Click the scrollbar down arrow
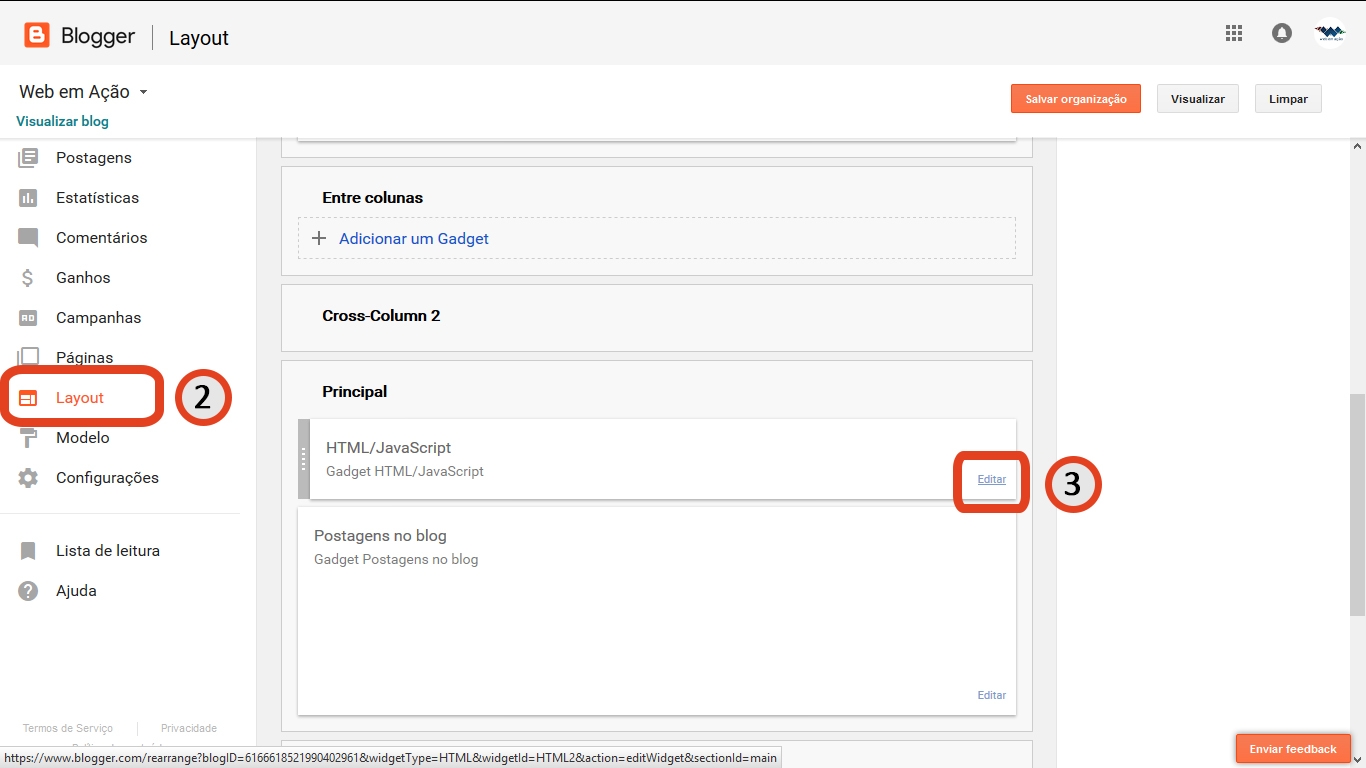Viewport: 1366px width, 768px height. coord(1357,760)
